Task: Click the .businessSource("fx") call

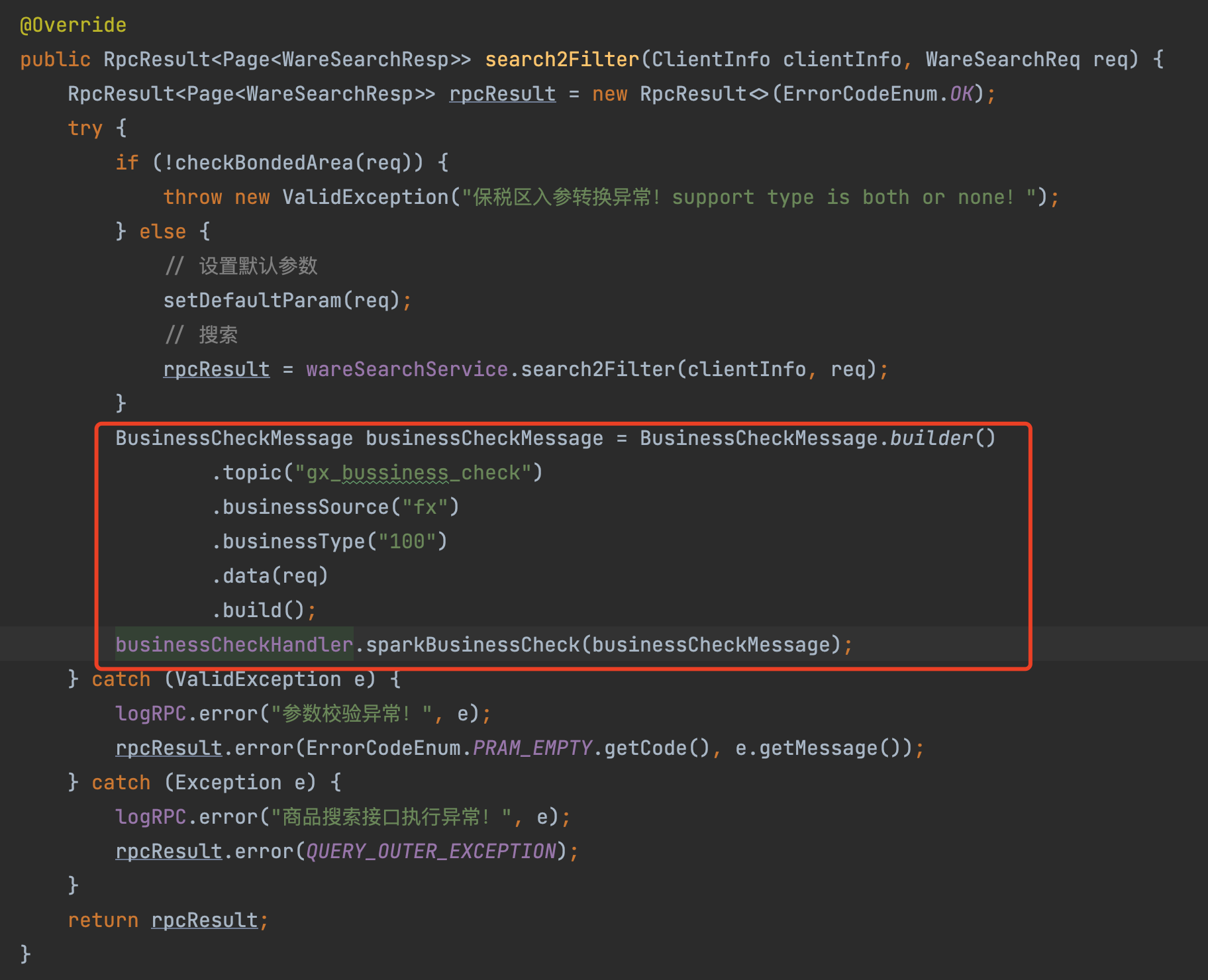Action: click(x=335, y=507)
